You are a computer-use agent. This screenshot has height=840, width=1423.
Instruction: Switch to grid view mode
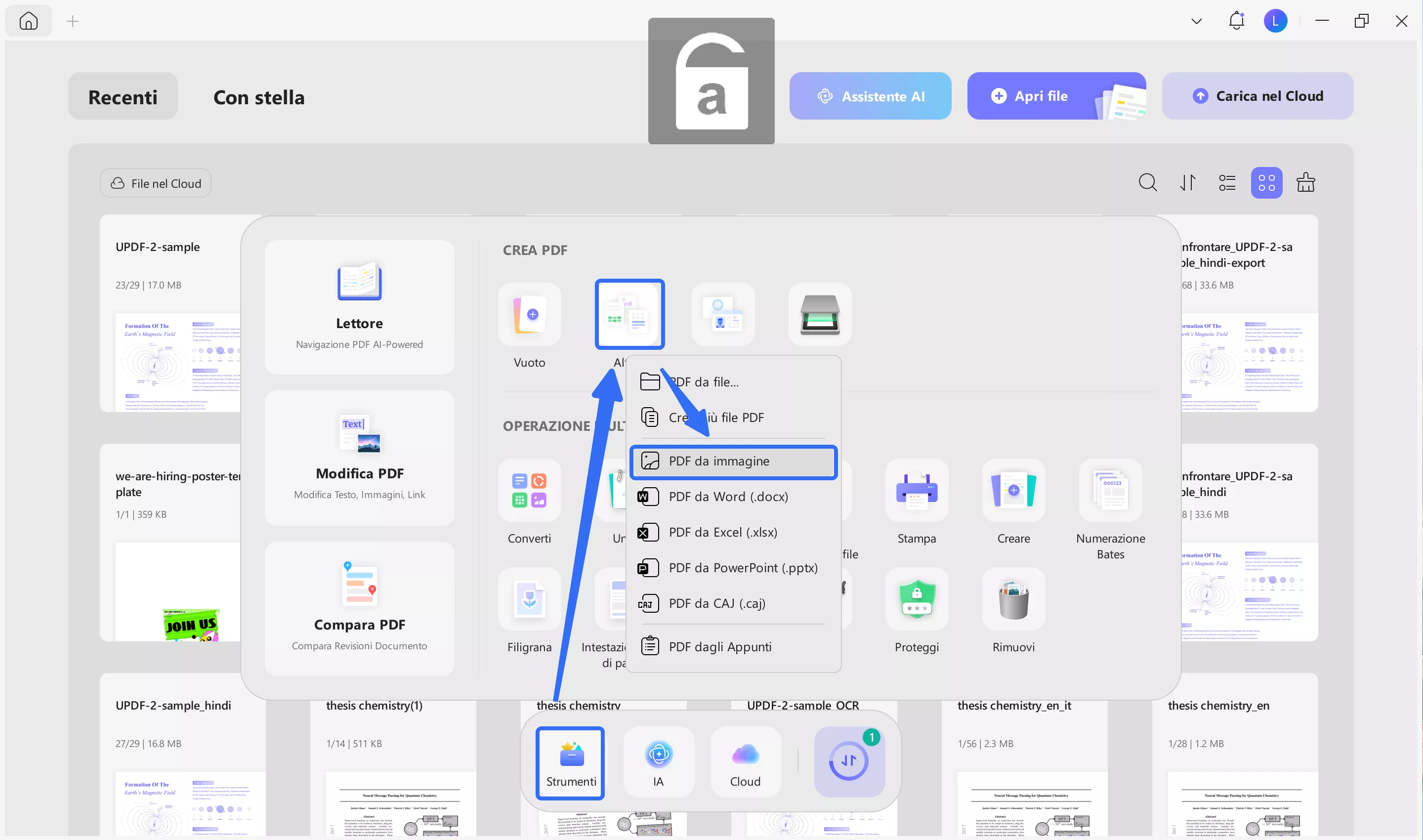tap(1266, 182)
